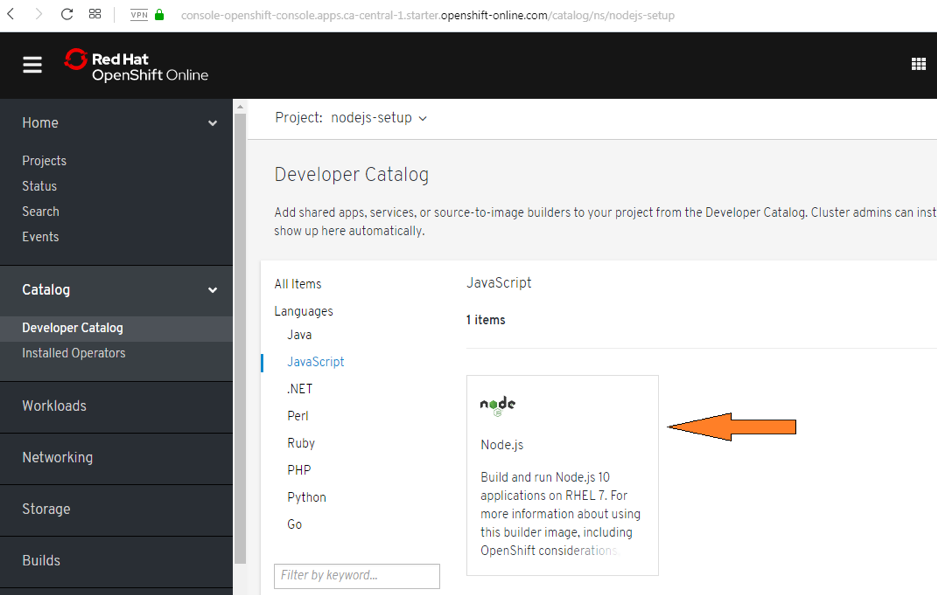Click the browser tab groups icon

(x=94, y=15)
